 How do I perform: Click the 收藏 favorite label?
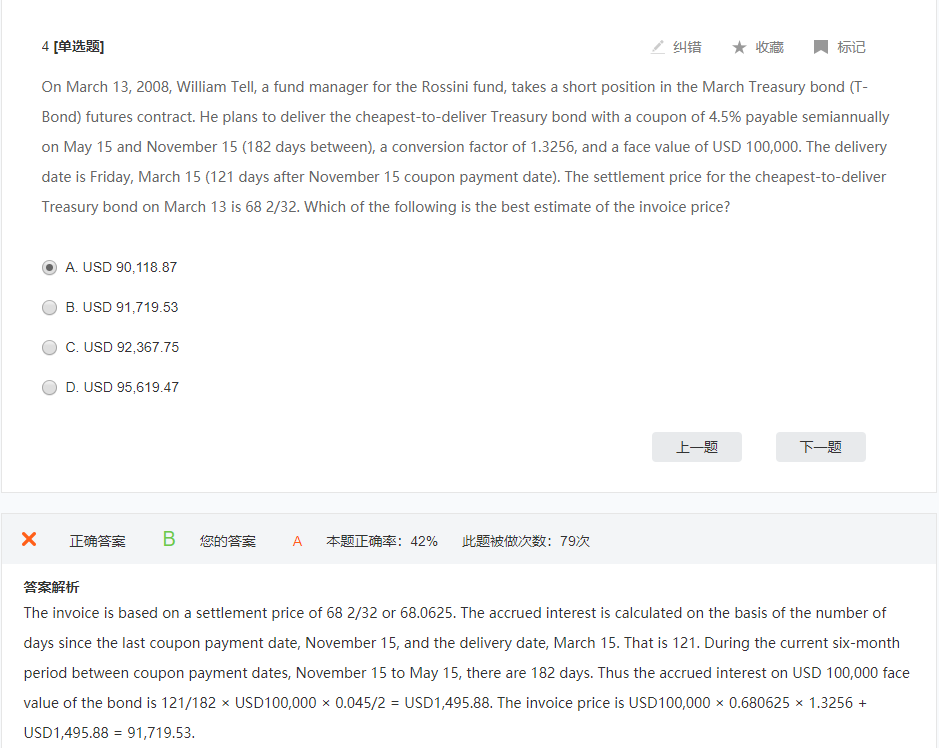pos(770,47)
